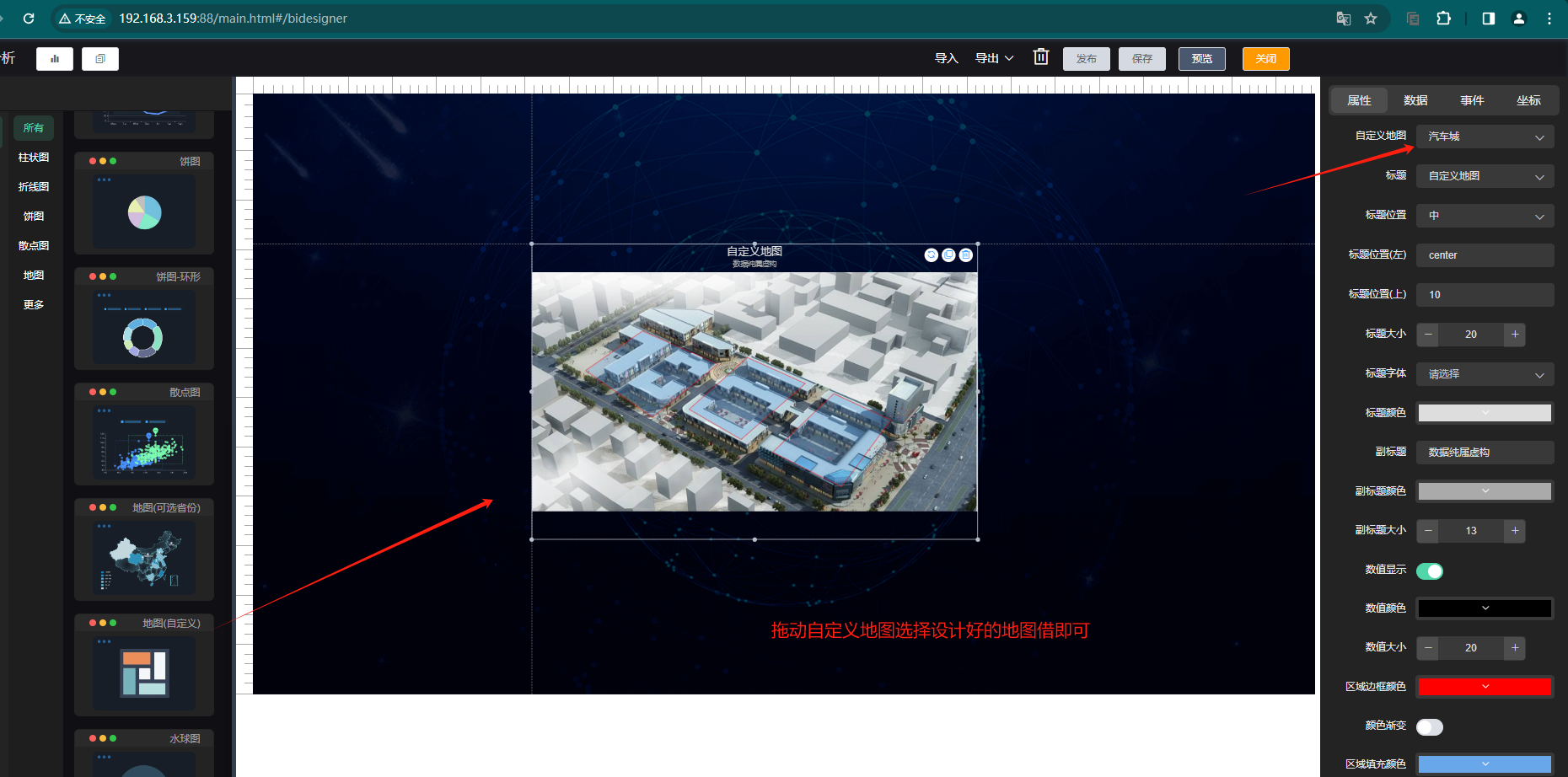Open the 坐标 tab
Viewport: 1568px width, 777px height.
click(1528, 100)
